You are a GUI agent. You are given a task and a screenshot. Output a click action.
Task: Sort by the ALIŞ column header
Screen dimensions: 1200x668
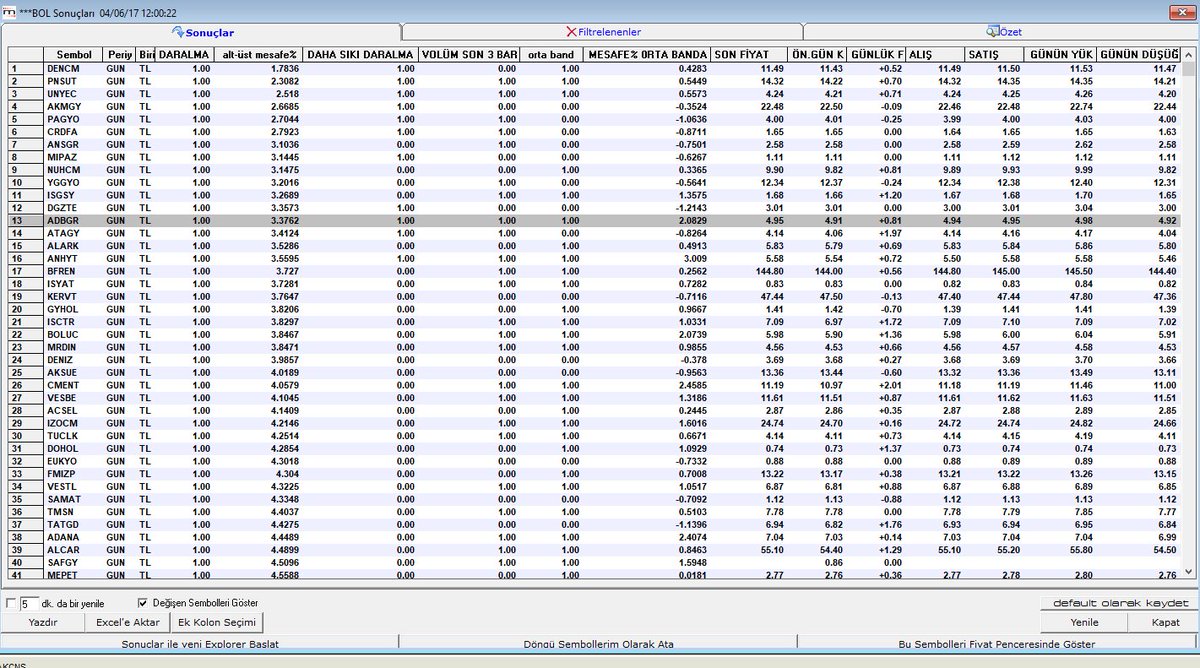935,54
